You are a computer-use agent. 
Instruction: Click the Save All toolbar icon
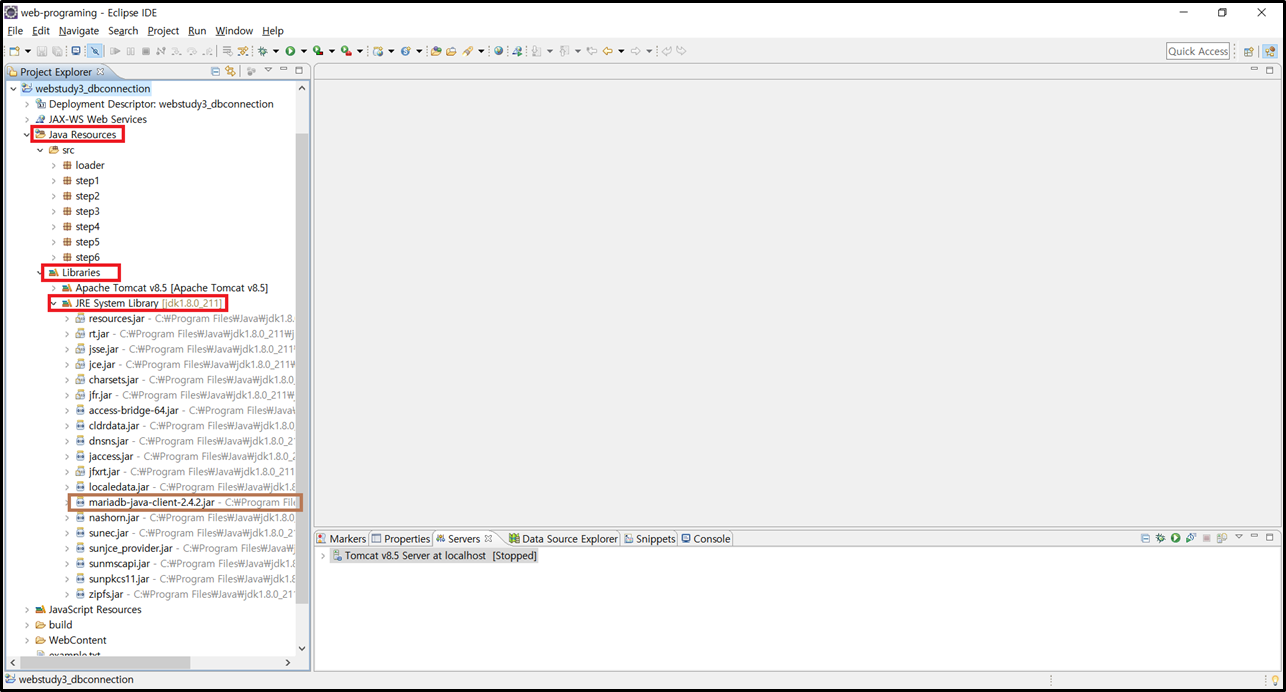click(x=58, y=51)
